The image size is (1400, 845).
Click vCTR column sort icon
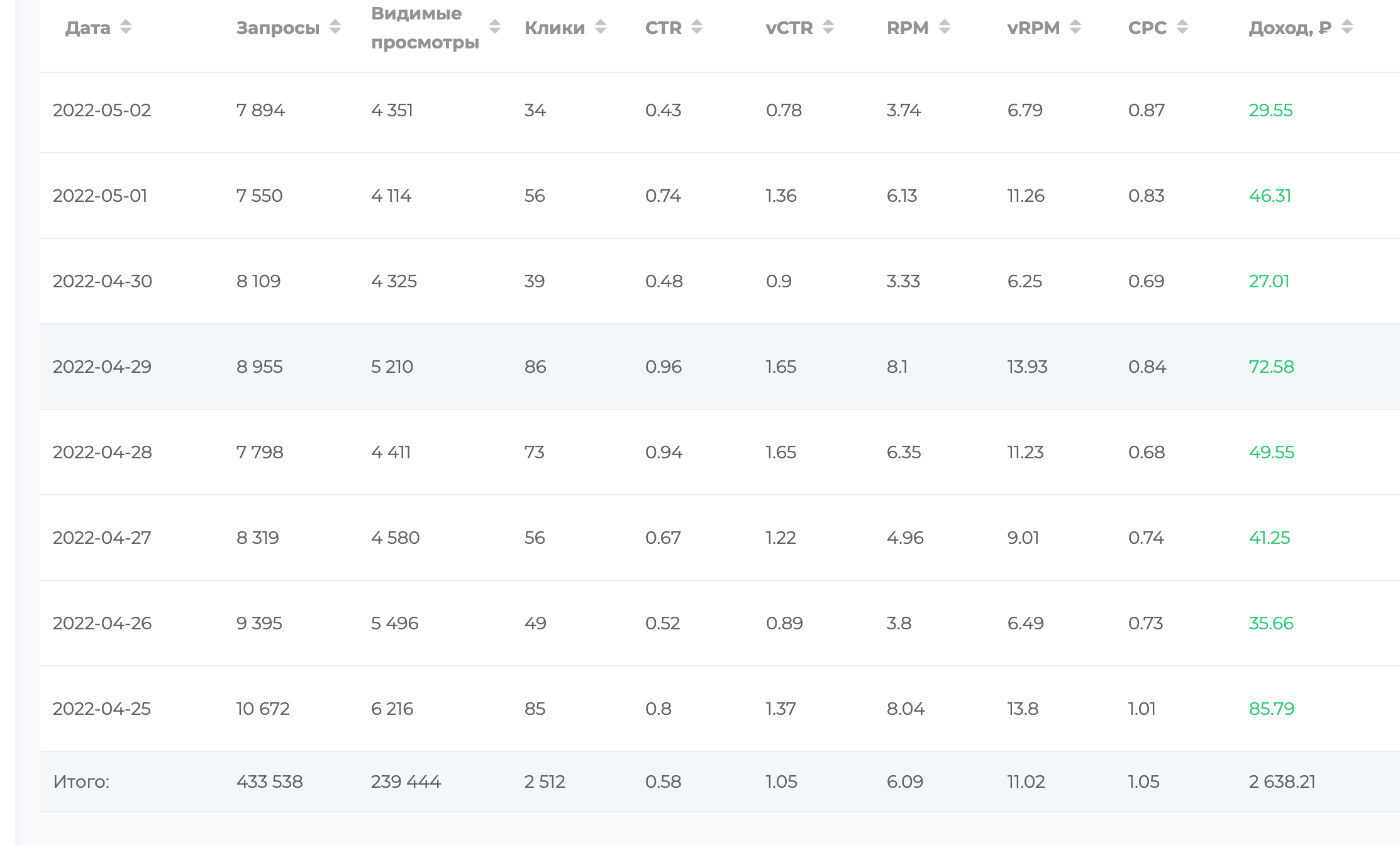pyautogui.click(x=828, y=27)
